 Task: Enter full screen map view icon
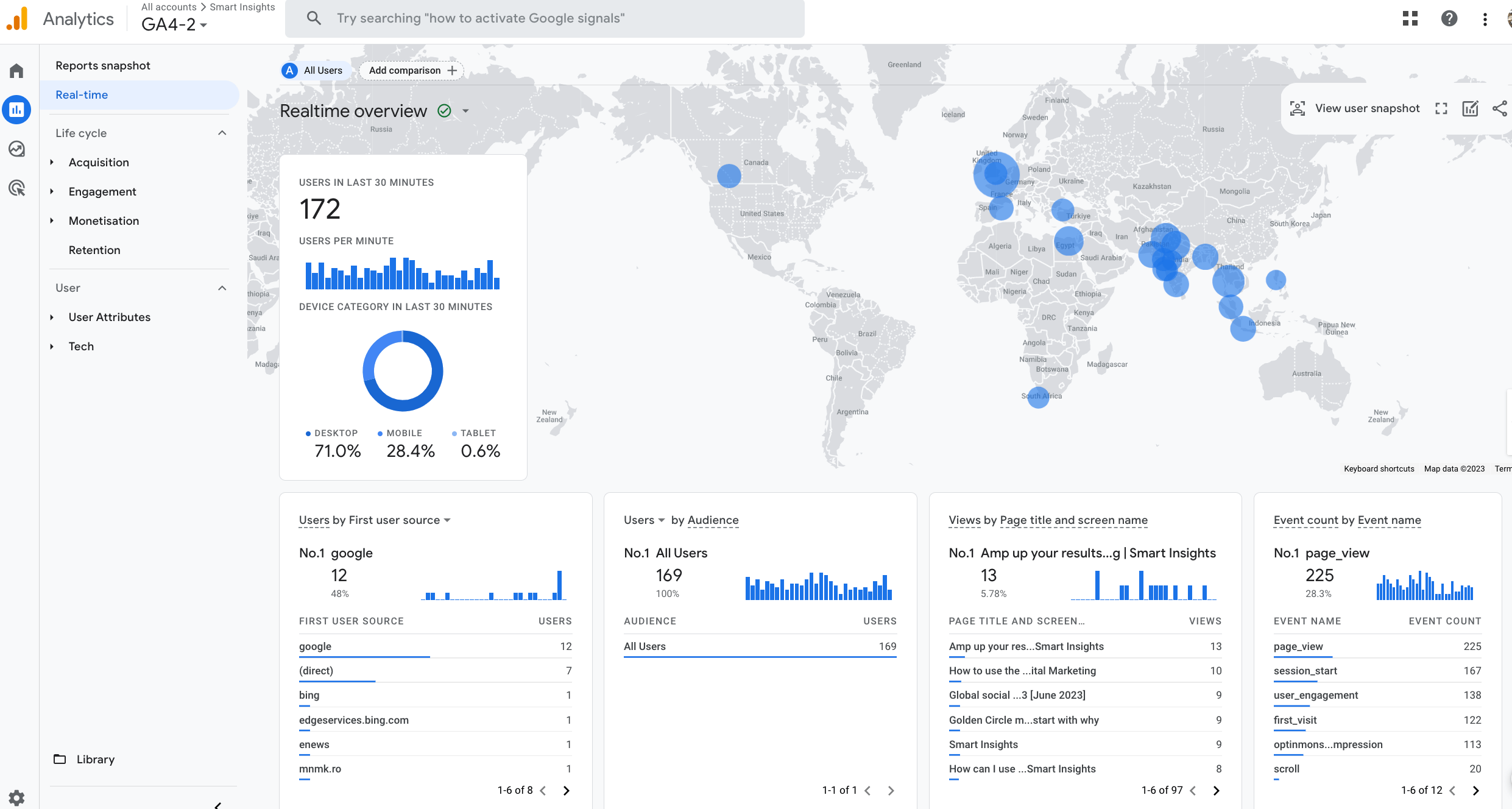point(1441,108)
